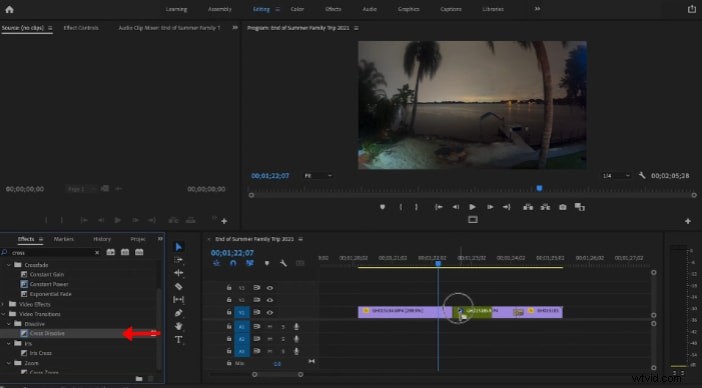The image size is (702, 388).
Task: Filter effects by 32-bit Color badge
Action: pos(125,252)
